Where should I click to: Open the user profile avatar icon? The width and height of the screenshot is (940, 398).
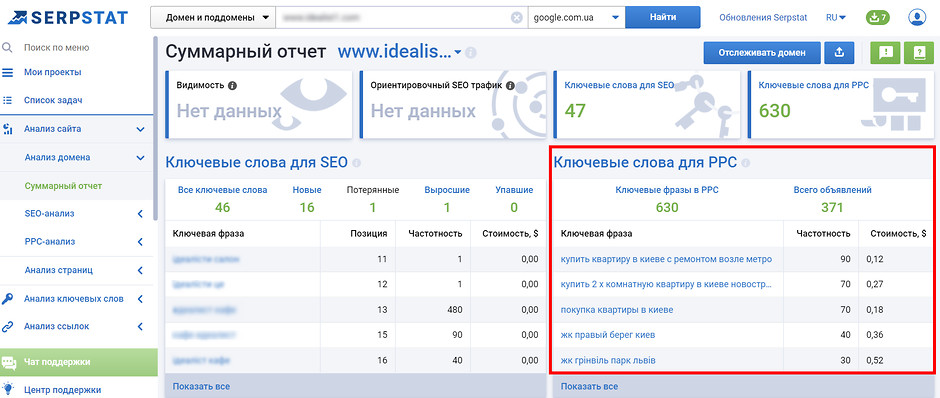point(917,17)
